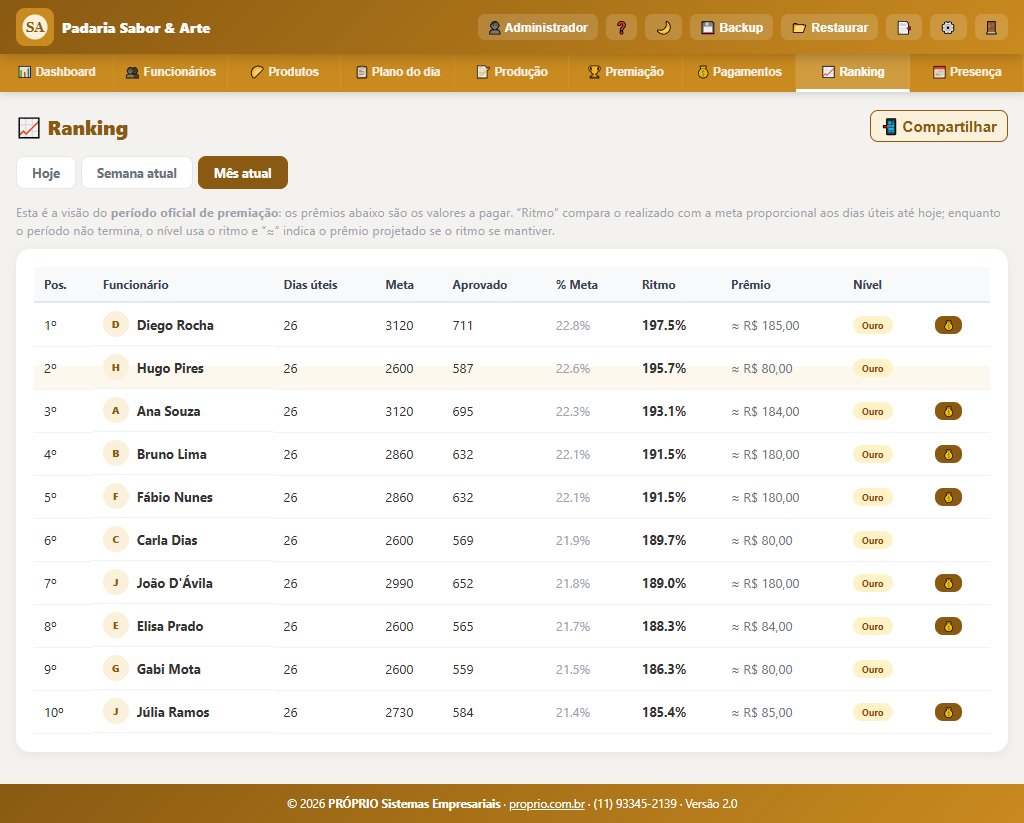Click the ≈ R$ 85,00 prize for Júlia Ramos
Screen dimensions: 1024x823
pyautogui.click(x=761, y=713)
